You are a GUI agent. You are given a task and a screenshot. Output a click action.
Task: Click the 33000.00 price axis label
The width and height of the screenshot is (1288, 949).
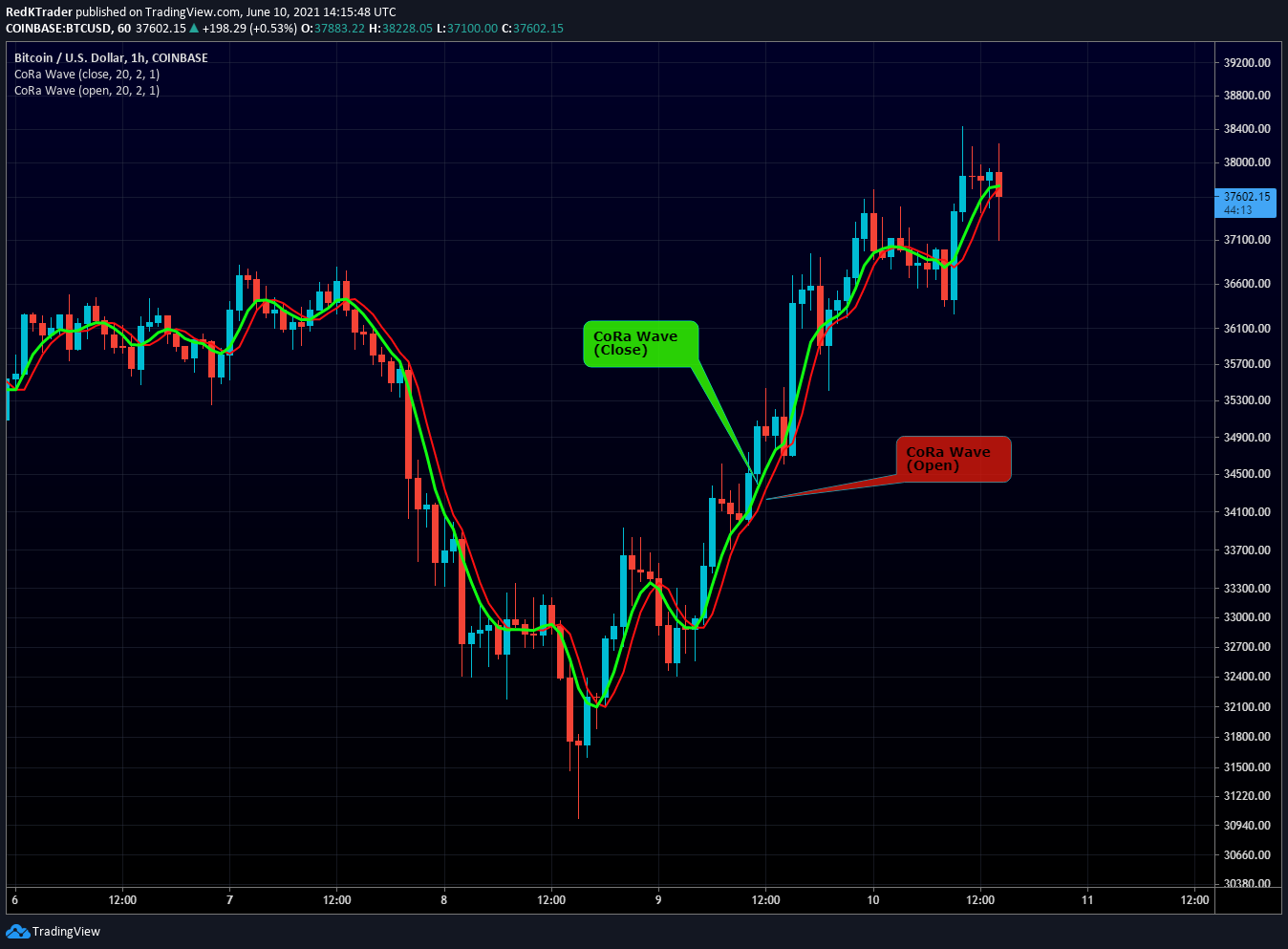click(x=1247, y=617)
